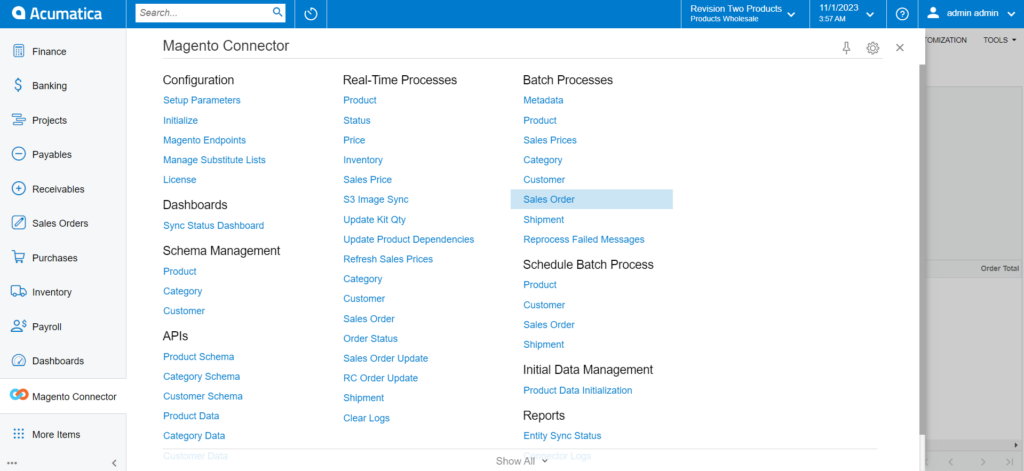The image size is (1024, 471).
Task: Open Category Data under APIs
Action: (194, 435)
